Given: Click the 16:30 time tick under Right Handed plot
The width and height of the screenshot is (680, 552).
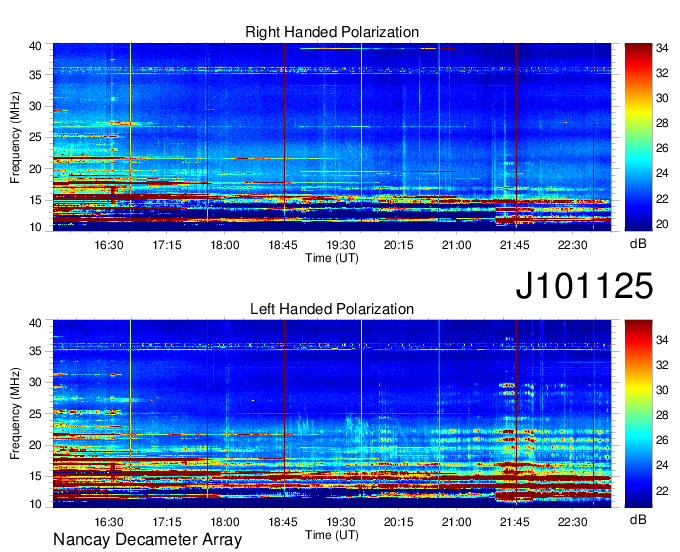Looking at the screenshot, I should pos(109,245).
